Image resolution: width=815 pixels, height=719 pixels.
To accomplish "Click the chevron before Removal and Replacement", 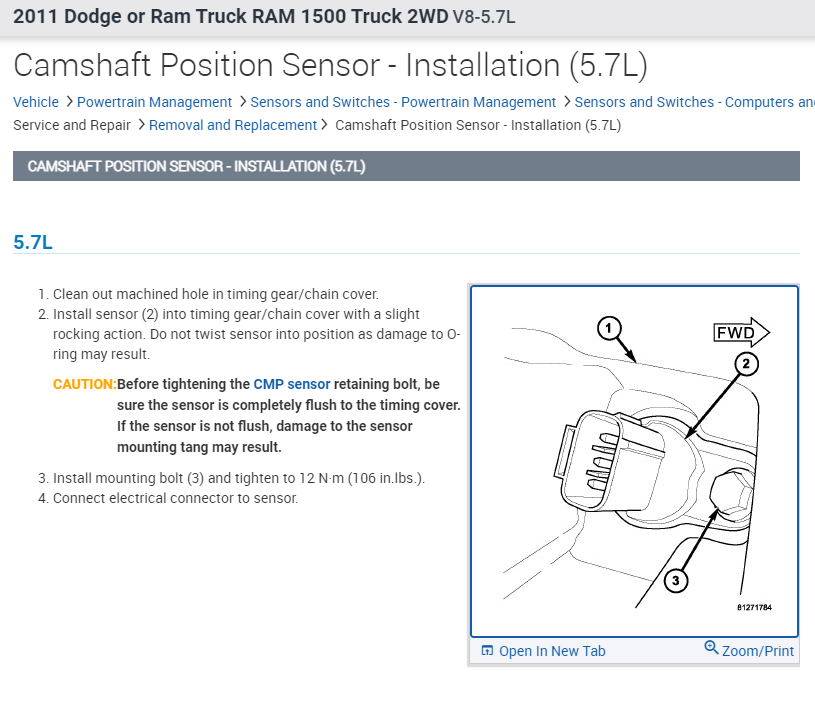I will [x=140, y=125].
